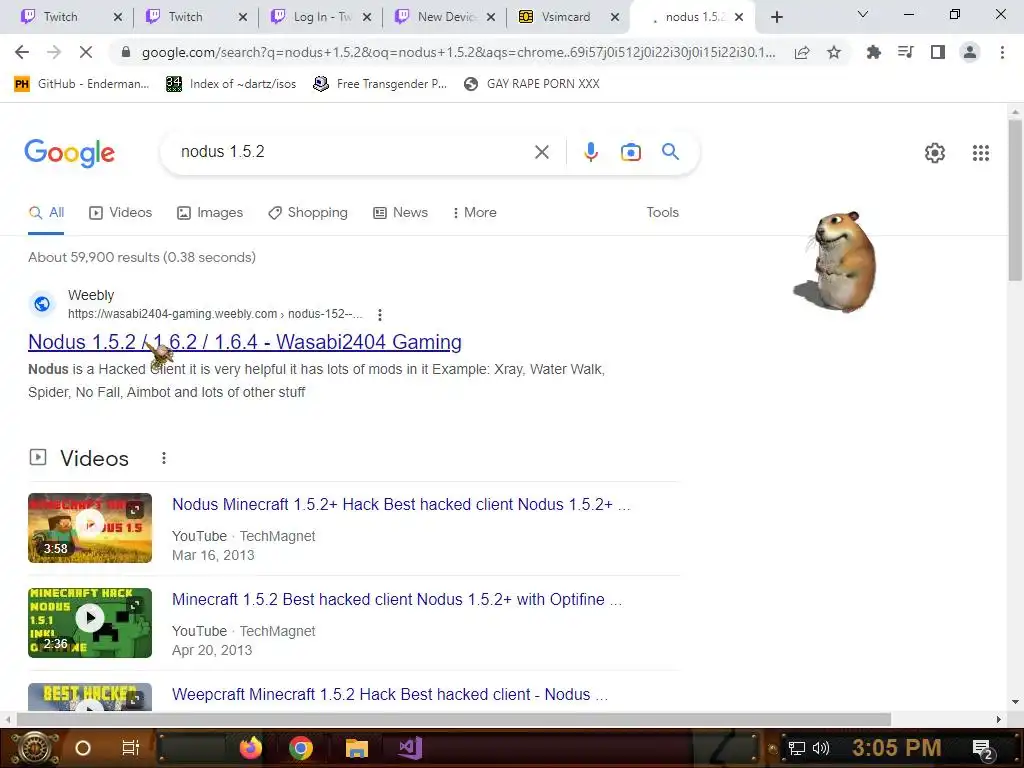Open the Tools search options
The image size is (1024, 768).
click(x=662, y=213)
